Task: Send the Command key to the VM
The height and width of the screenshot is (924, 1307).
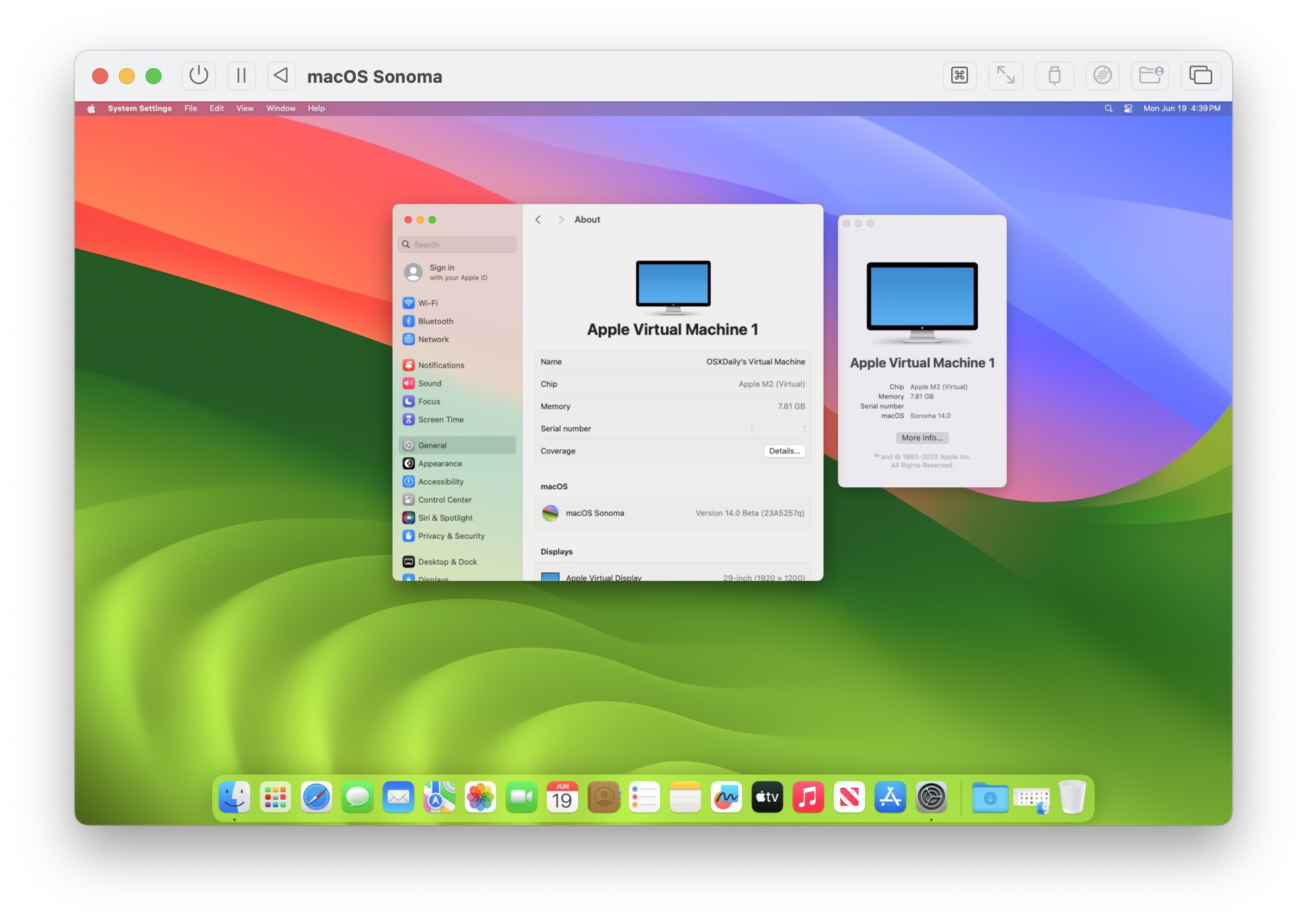Action: [959, 75]
